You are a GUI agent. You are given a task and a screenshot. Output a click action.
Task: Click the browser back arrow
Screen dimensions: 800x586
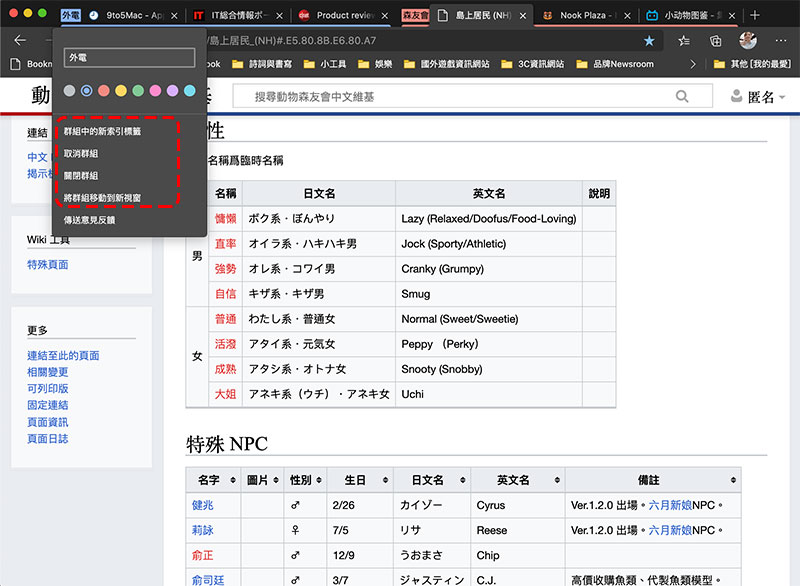tap(20, 40)
